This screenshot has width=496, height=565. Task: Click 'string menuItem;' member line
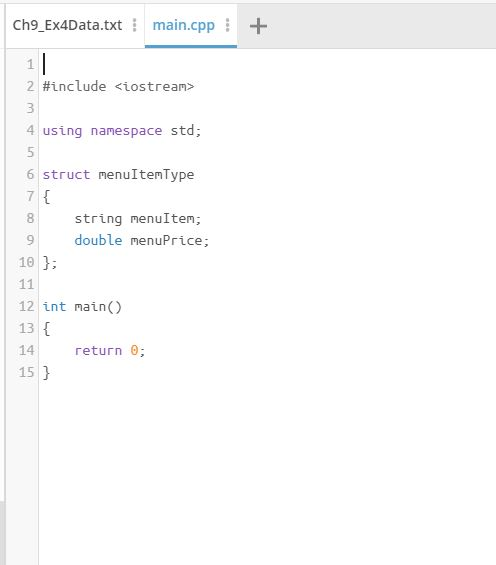tap(138, 218)
